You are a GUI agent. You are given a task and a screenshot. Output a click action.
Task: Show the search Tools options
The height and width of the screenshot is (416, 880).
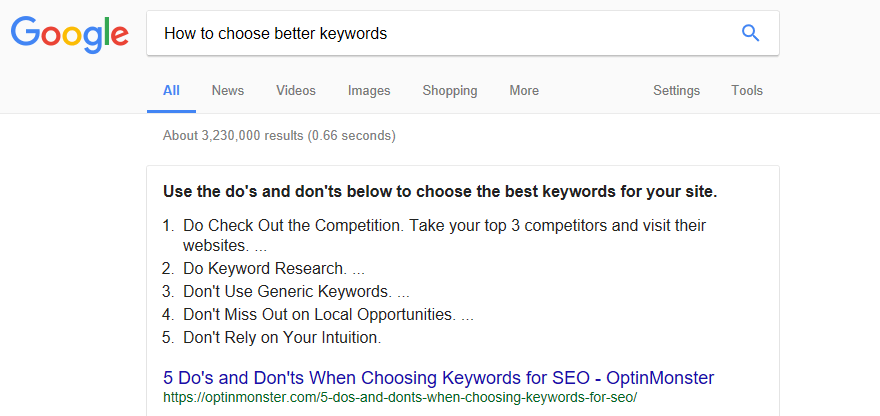point(747,91)
